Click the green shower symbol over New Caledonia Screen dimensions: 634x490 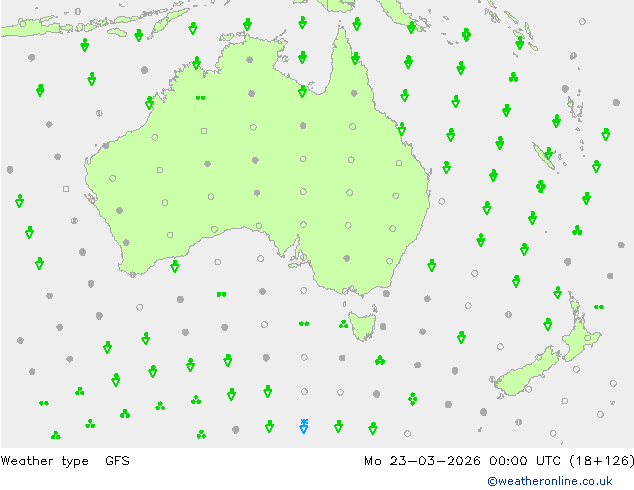(x=548, y=153)
